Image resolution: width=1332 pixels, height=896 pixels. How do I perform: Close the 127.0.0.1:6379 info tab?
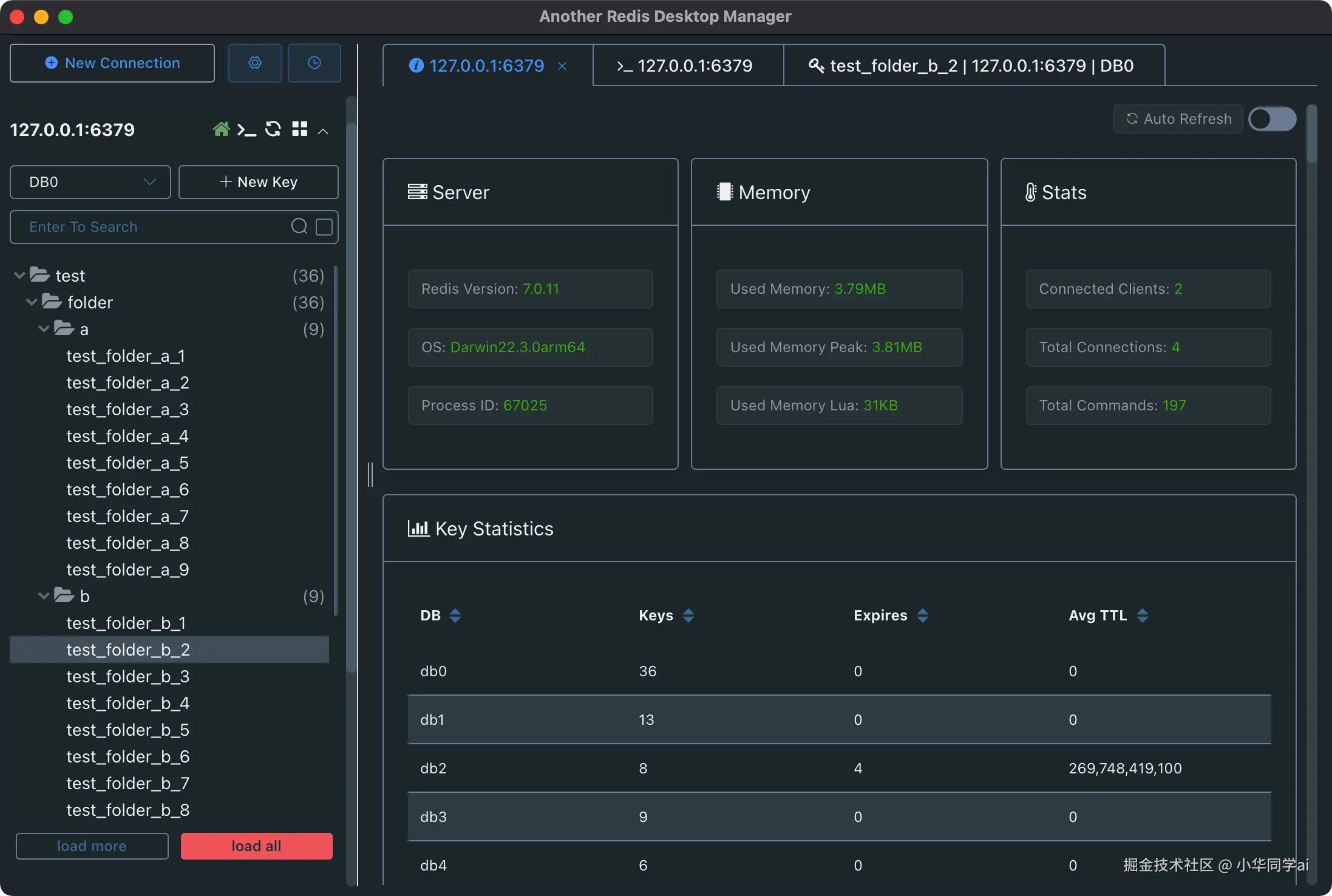pos(562,66)
